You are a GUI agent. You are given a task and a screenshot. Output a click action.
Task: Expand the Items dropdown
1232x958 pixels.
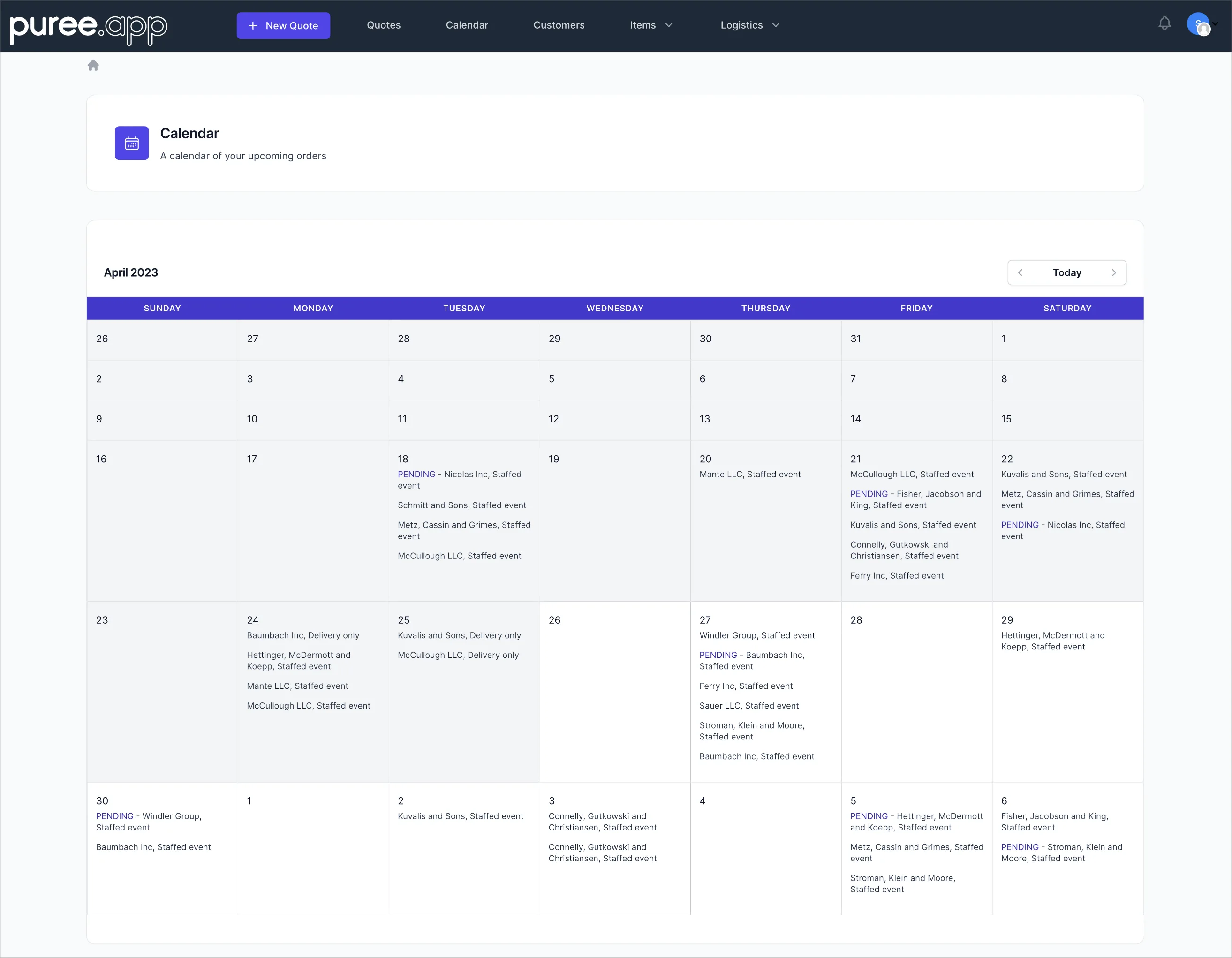[650, 25]
